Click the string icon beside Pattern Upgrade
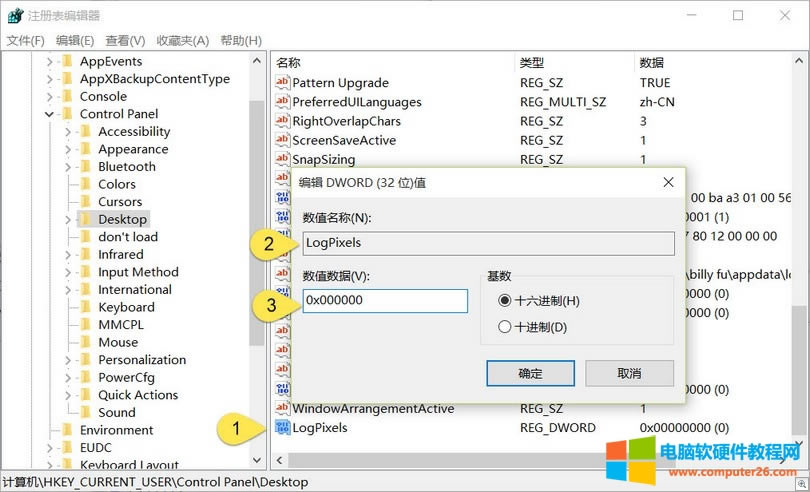Image resolution: width=810 pixels, height=492 pixels. (x=282, y=83)
